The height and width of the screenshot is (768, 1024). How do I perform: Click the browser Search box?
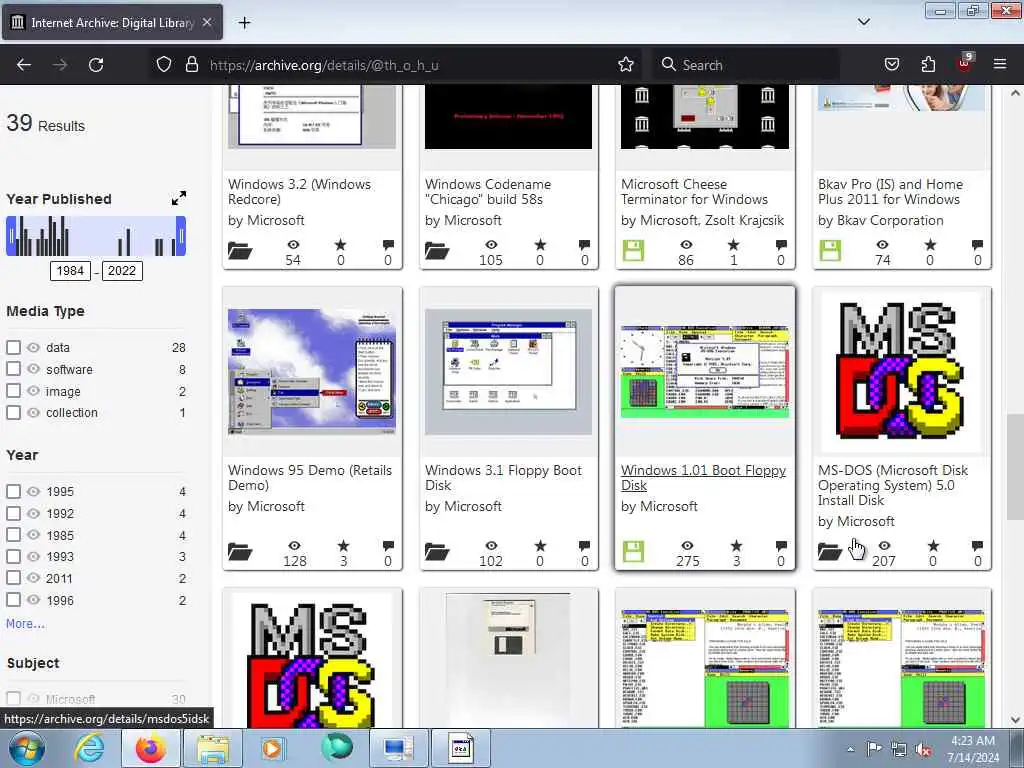click(x=744, y=65)
